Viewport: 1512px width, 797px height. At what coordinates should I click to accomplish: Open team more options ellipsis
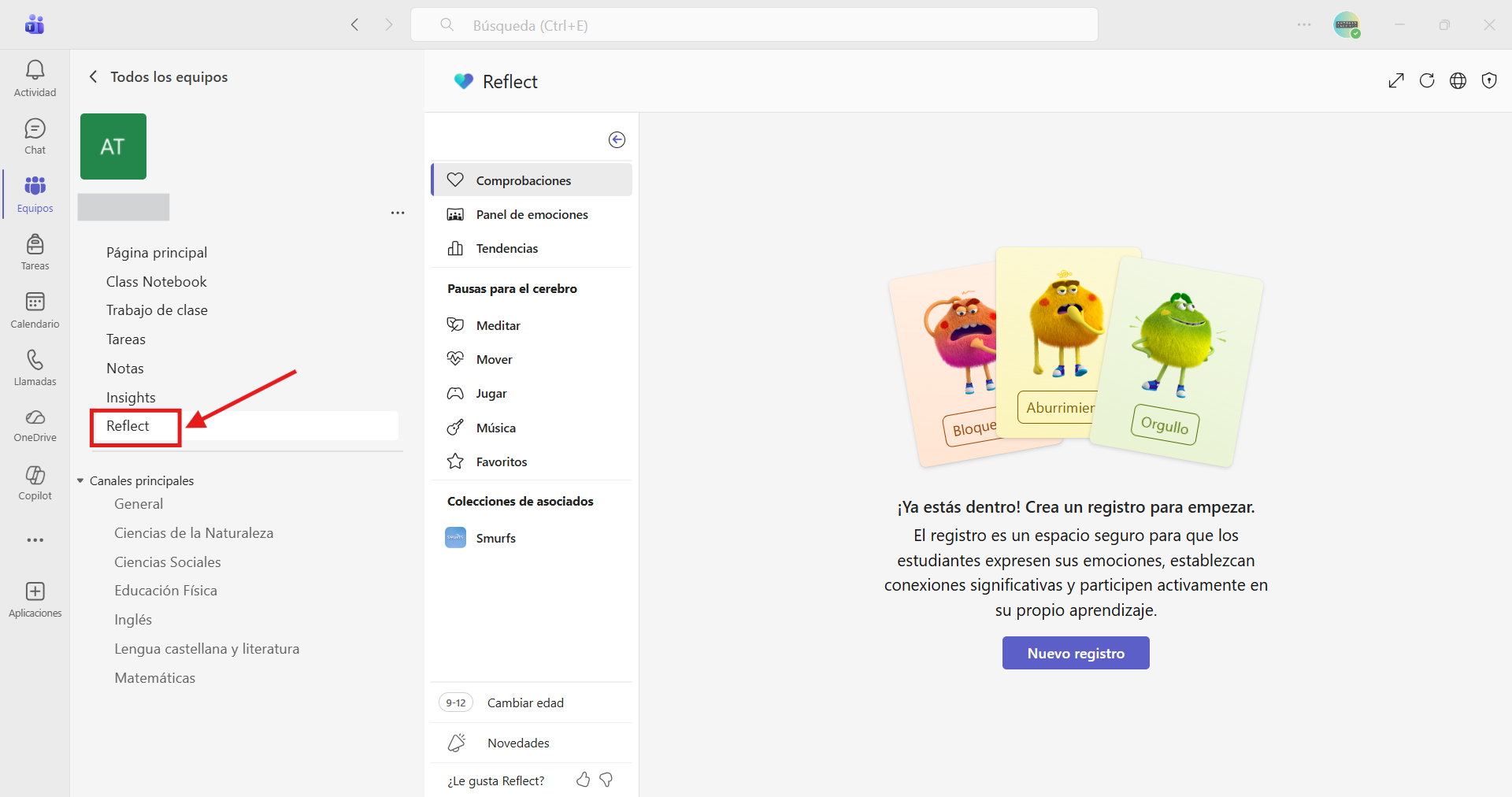click(x=398, y=213)
